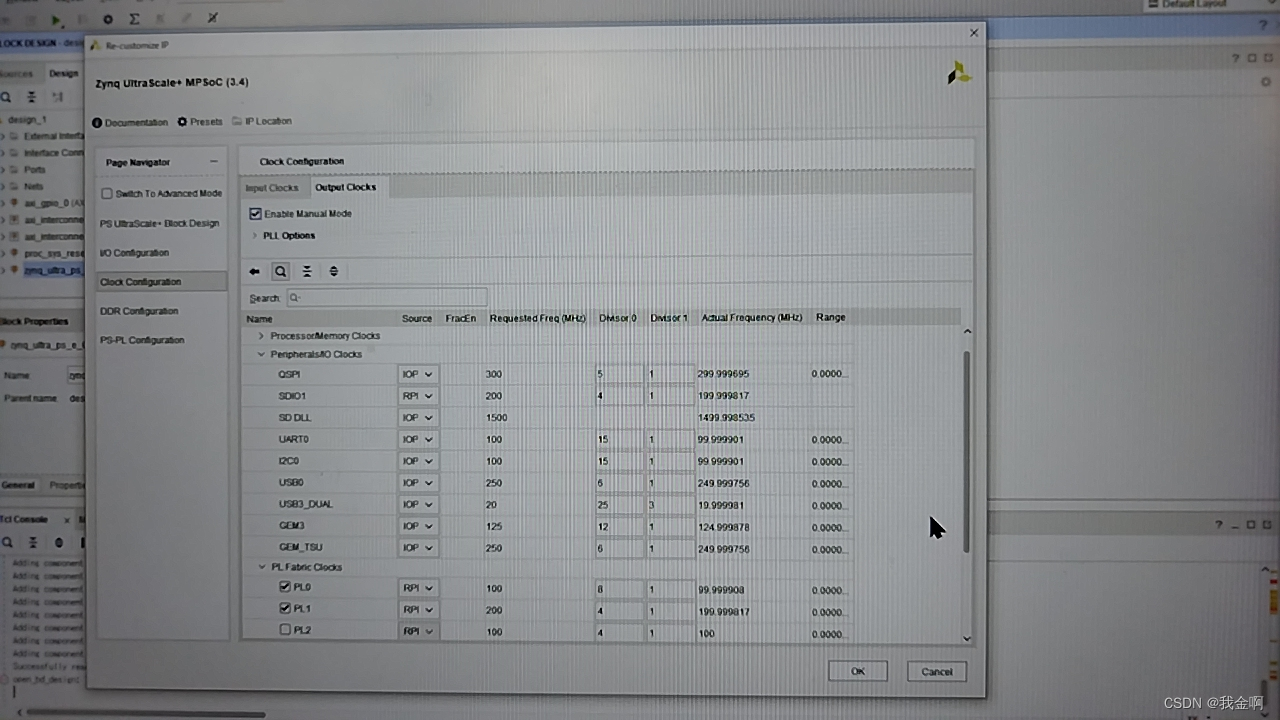This screenshot has width=1280, height=720.
Task: Uncheck the PL1 clock checkbox
Action: click(x=285, y=608)
